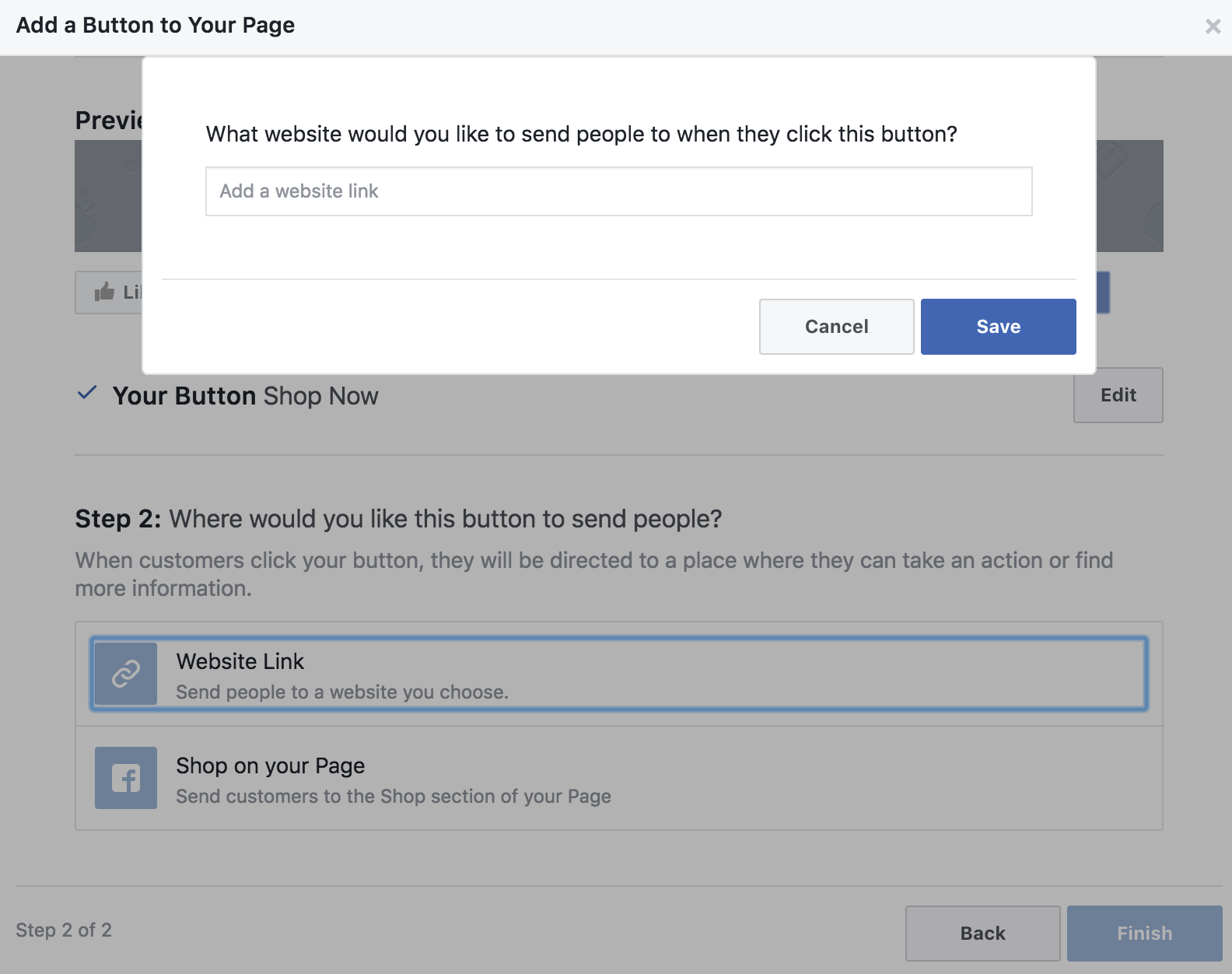Click 'Send customers to the Shop section' description
This screenshot has width=1232, height=974.
pos(393,797)
